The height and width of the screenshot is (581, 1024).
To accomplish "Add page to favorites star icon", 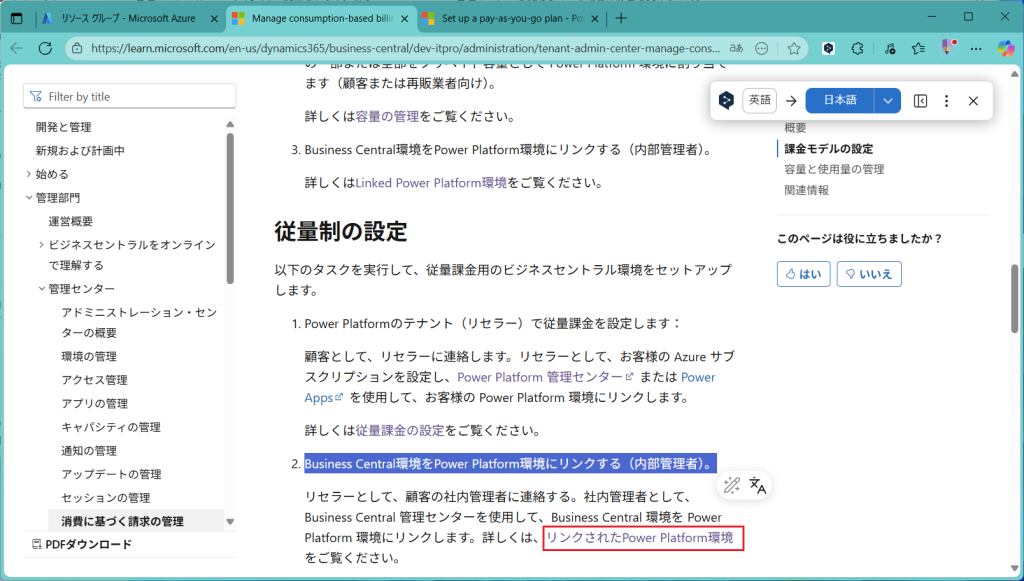I will (x=794, y=48).
